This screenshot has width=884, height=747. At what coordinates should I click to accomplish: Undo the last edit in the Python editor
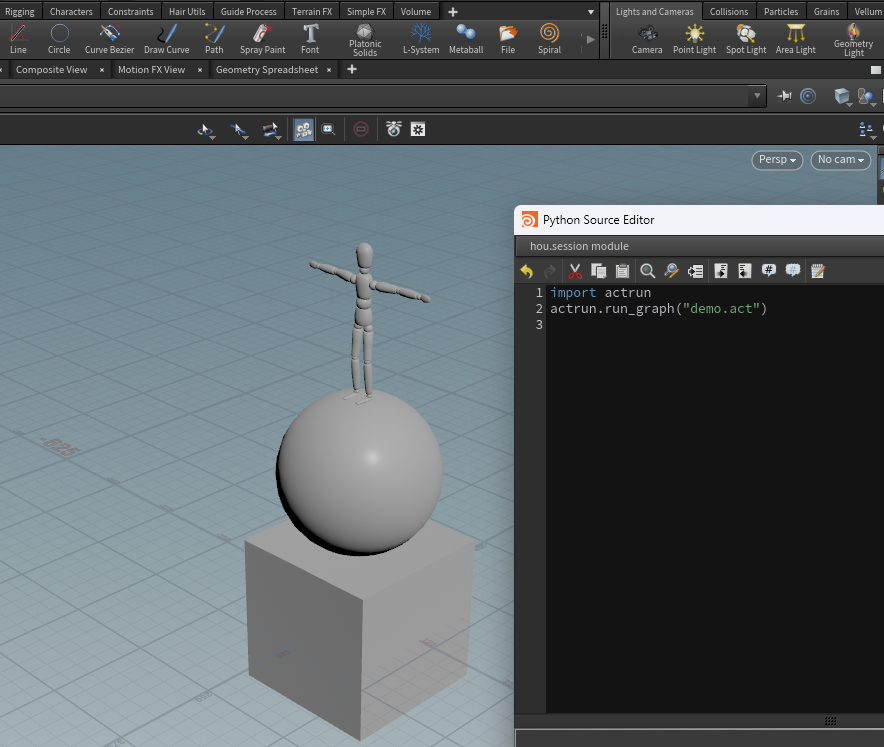526,270
